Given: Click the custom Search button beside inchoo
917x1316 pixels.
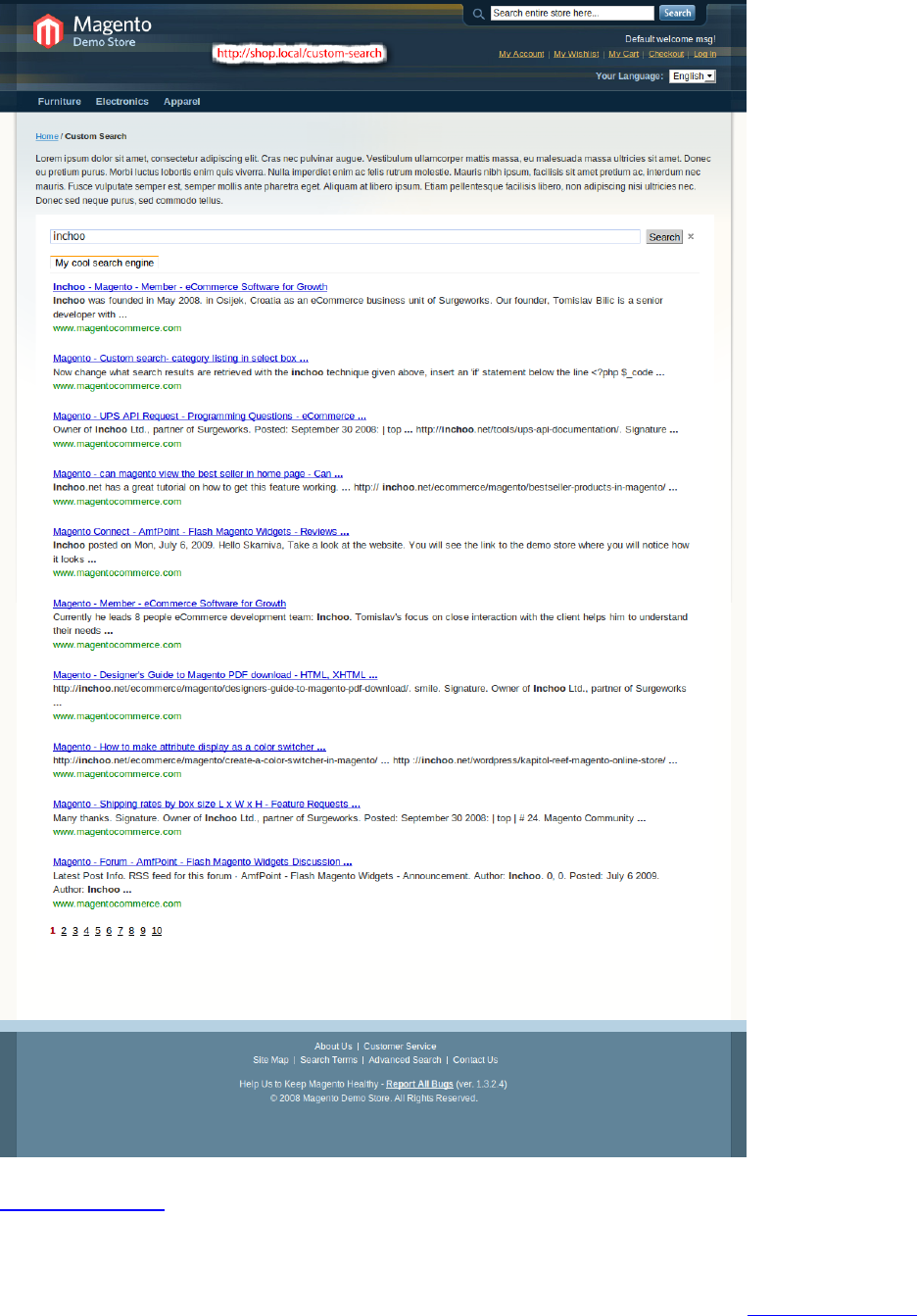Looking at the screenshot, I should coord(664,237).
